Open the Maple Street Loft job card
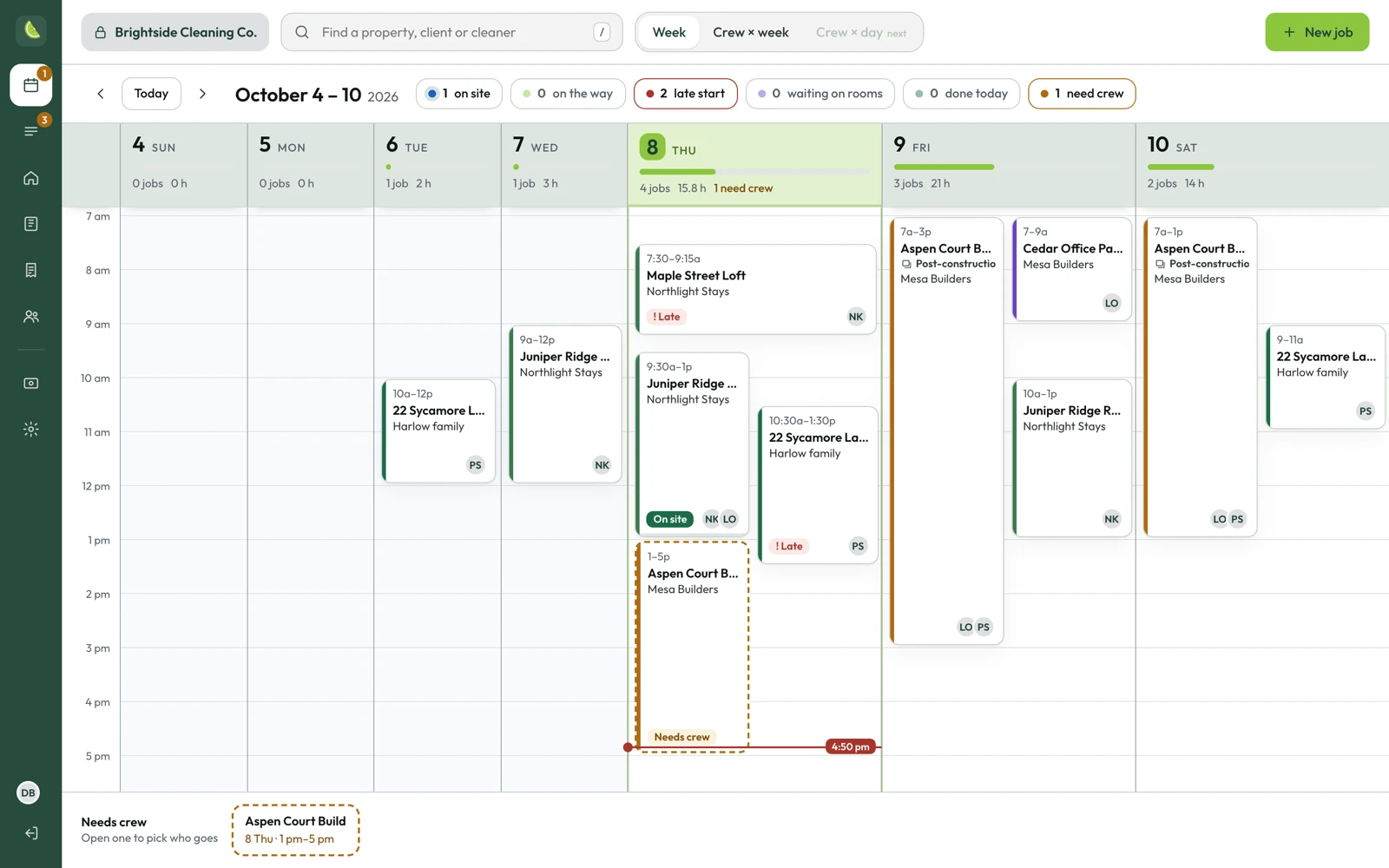Viewport: 1389px width, 868px height. click(x=755, y=289)
